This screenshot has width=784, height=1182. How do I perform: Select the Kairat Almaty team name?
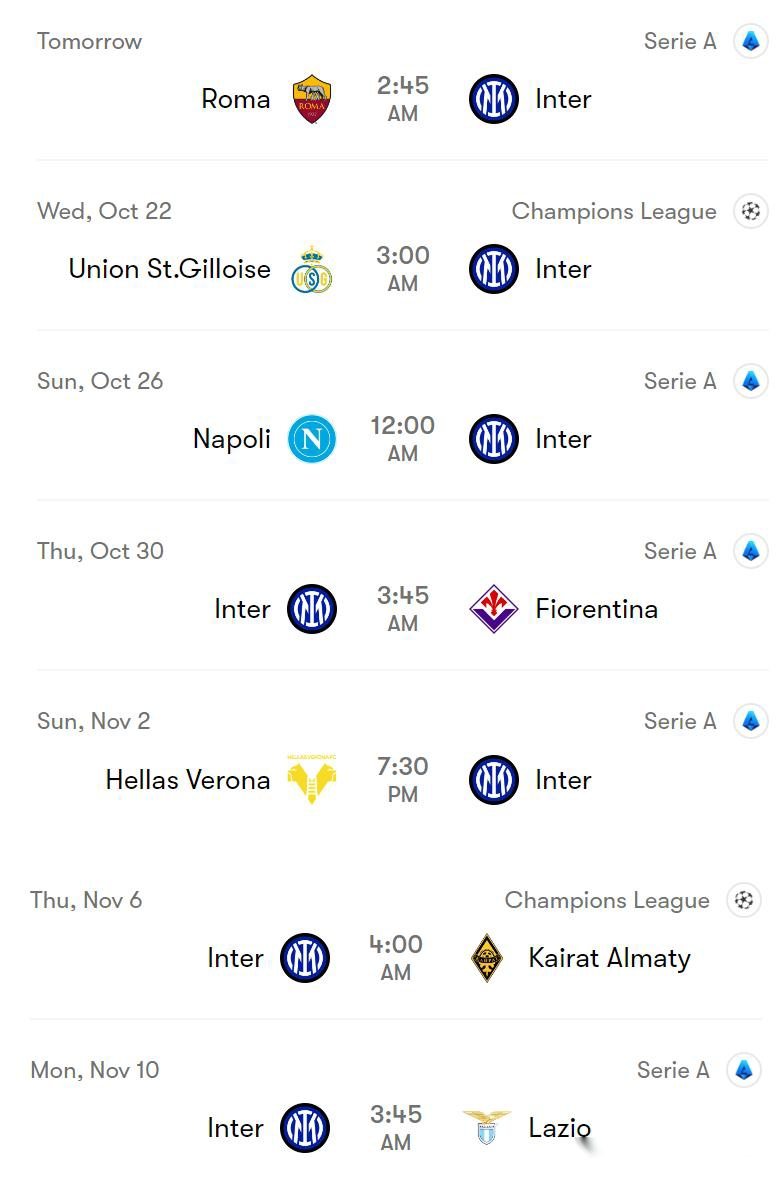(x=609, y=958)
